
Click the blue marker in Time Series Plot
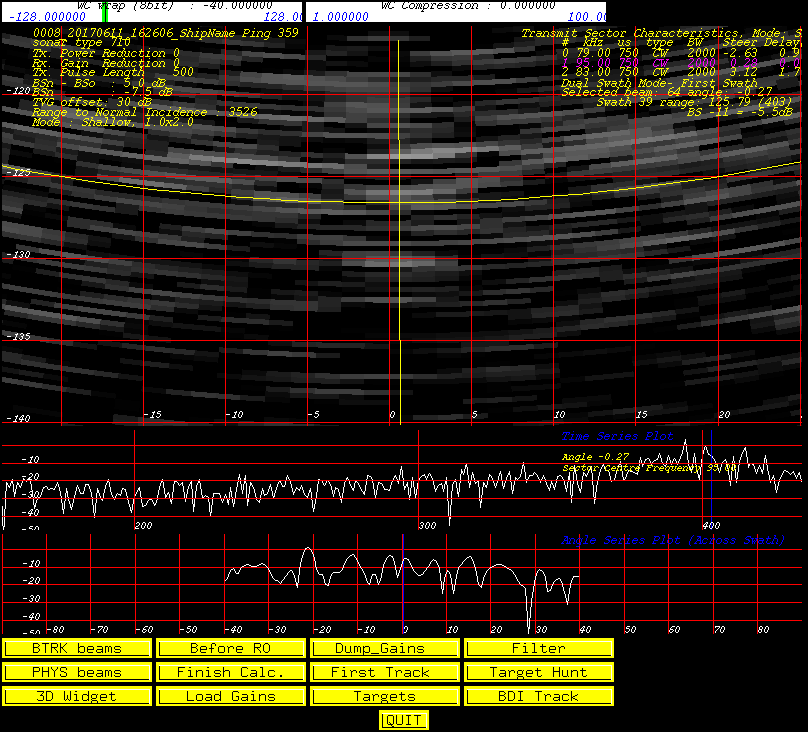711,476
